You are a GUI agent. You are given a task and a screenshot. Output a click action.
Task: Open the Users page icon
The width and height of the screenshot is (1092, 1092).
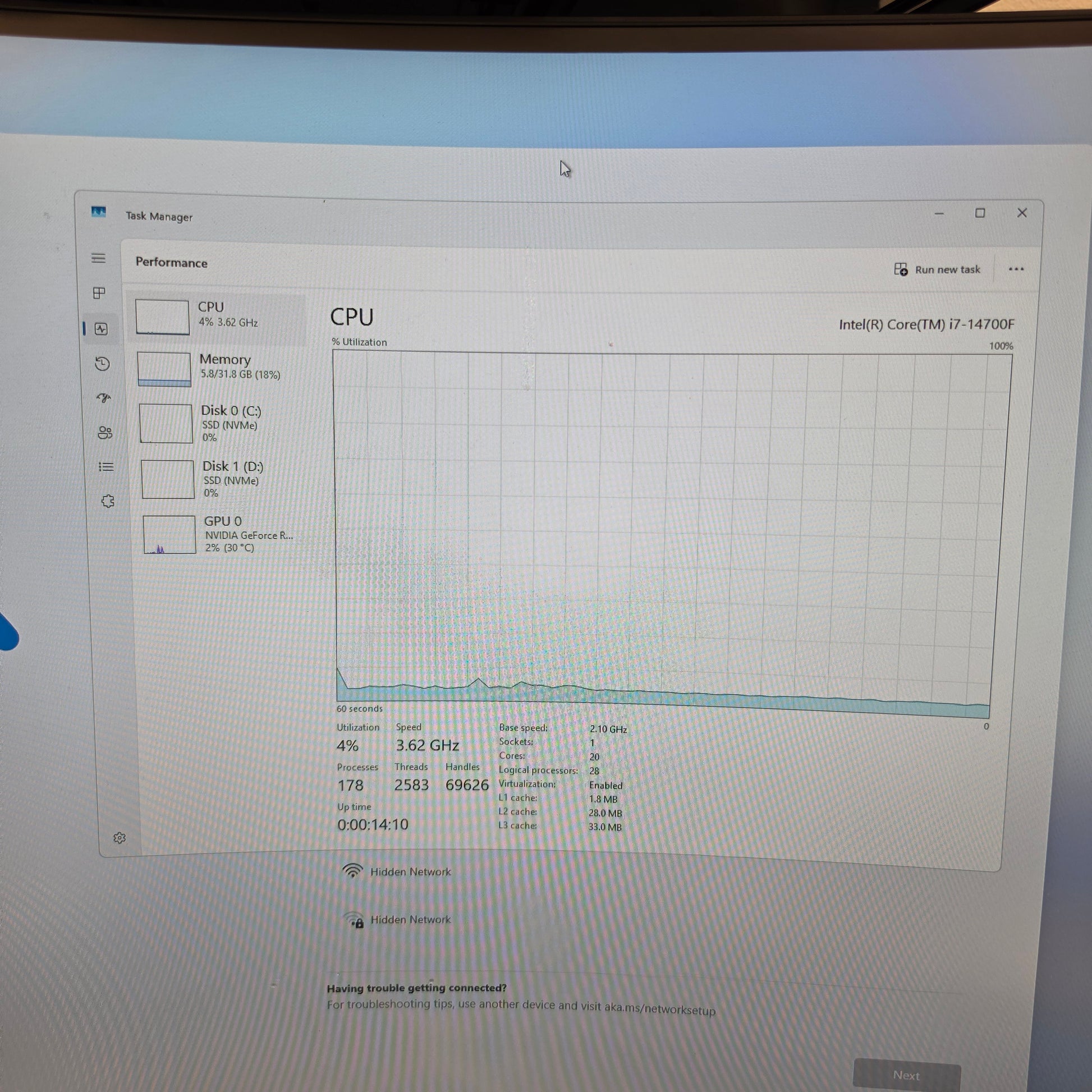point(104,433)
